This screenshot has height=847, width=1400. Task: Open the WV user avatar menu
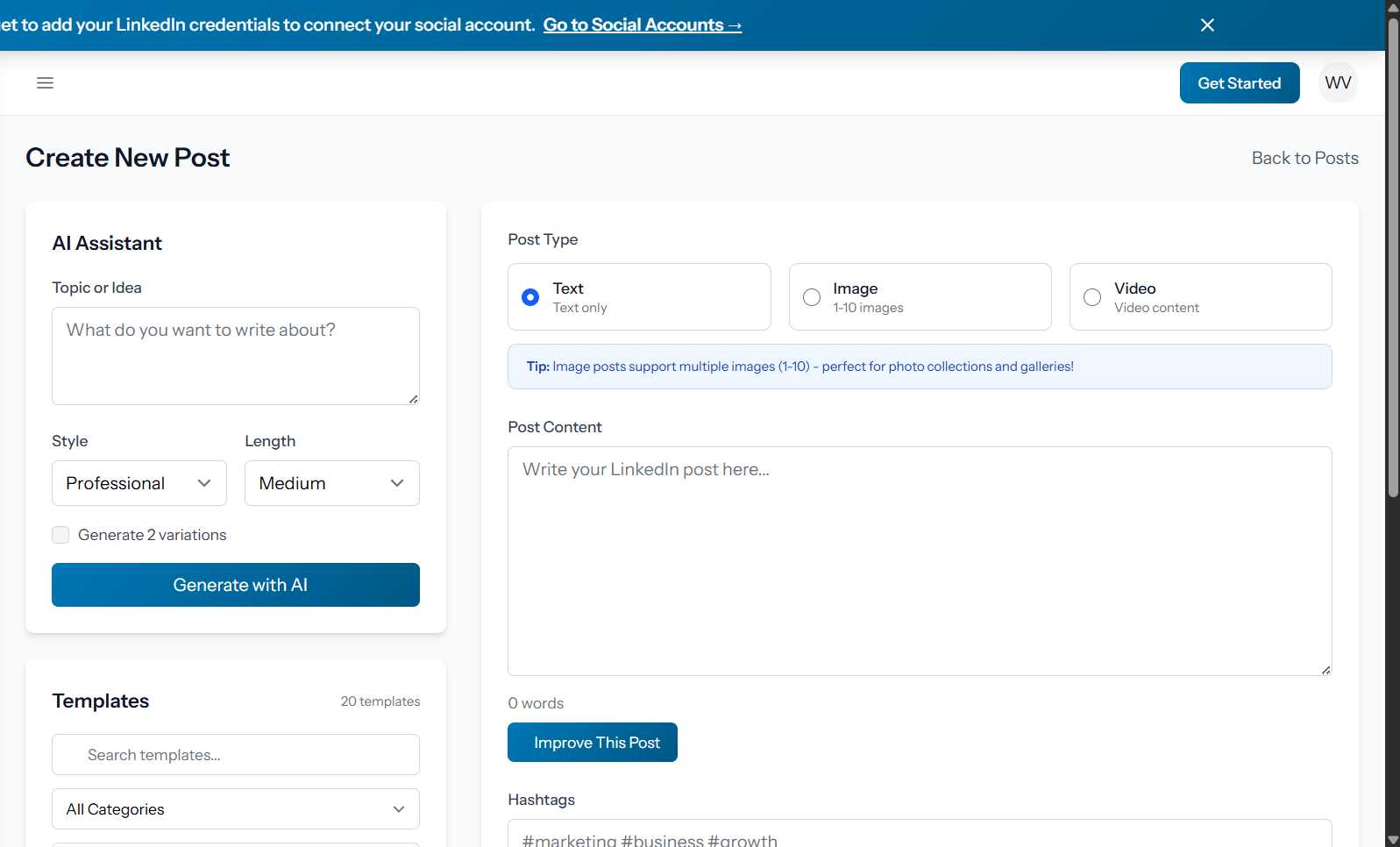pos(1338,82)
